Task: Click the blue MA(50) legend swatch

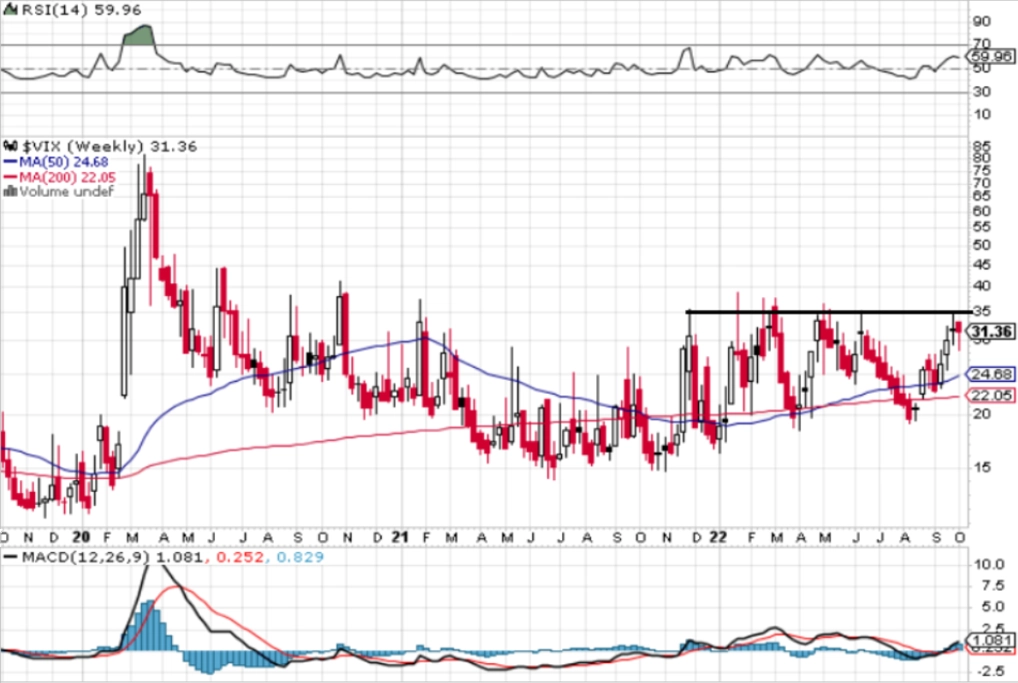Action: coord(10,162)
